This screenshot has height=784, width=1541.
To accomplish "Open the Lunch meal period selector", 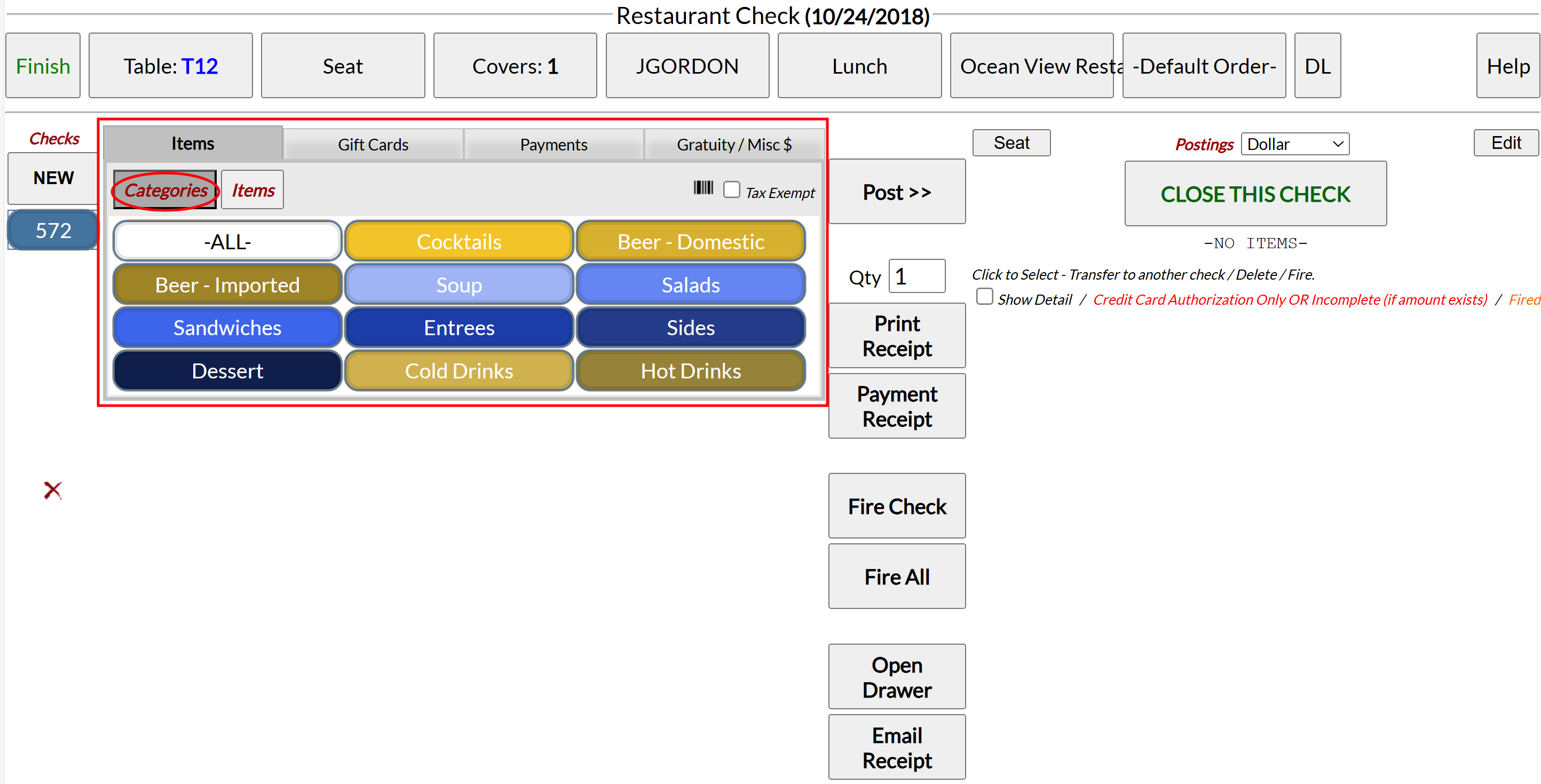I will [x=859, y=66].
